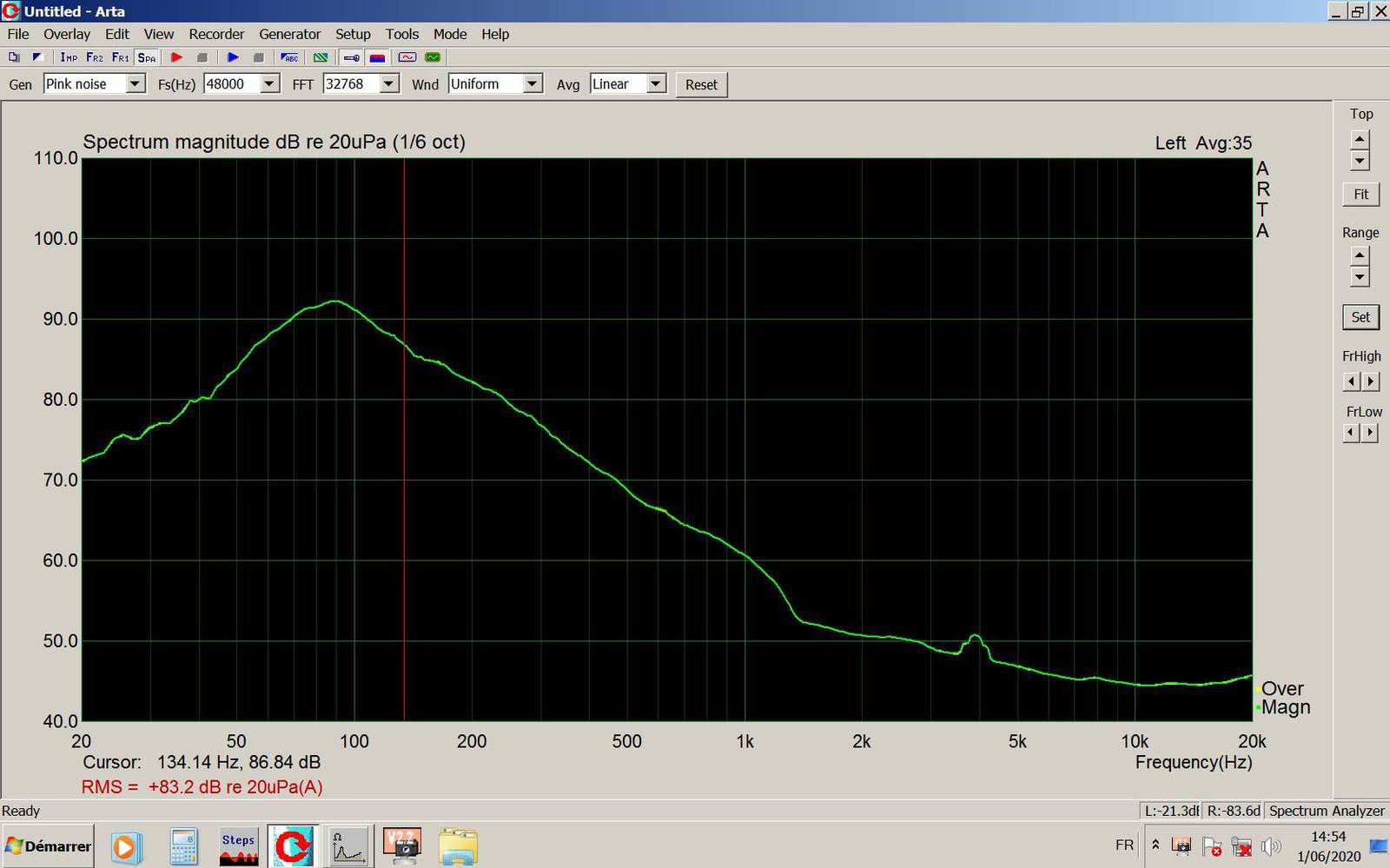Expand the Avg Linear averaging dropdown

point(656,83)
